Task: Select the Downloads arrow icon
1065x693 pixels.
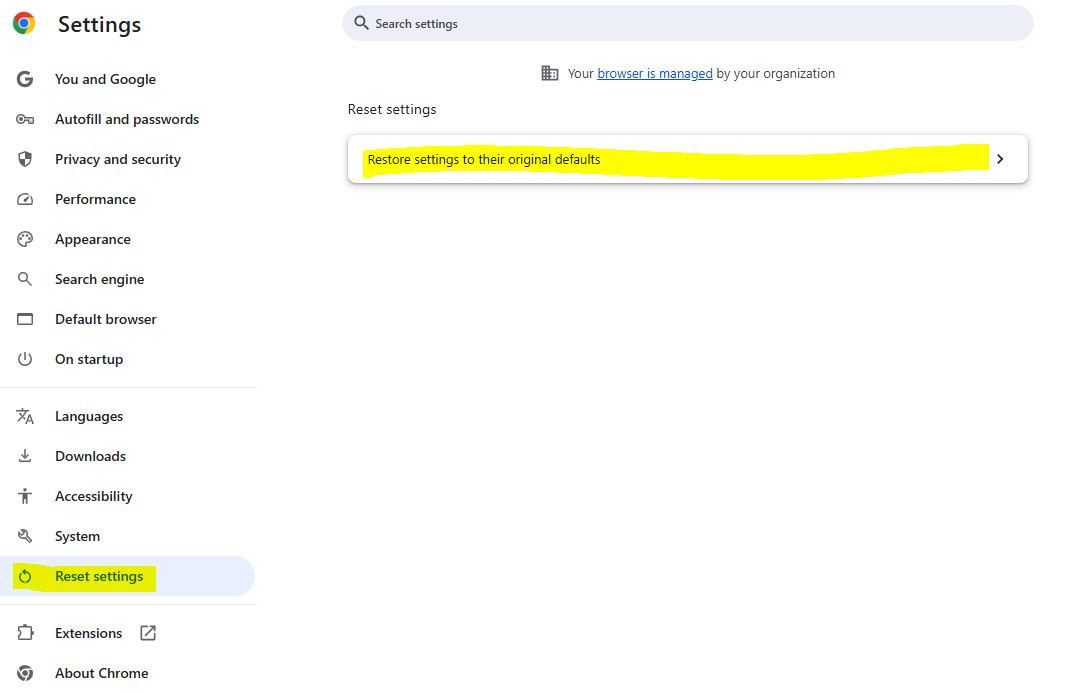Action: tap(24, 456)
